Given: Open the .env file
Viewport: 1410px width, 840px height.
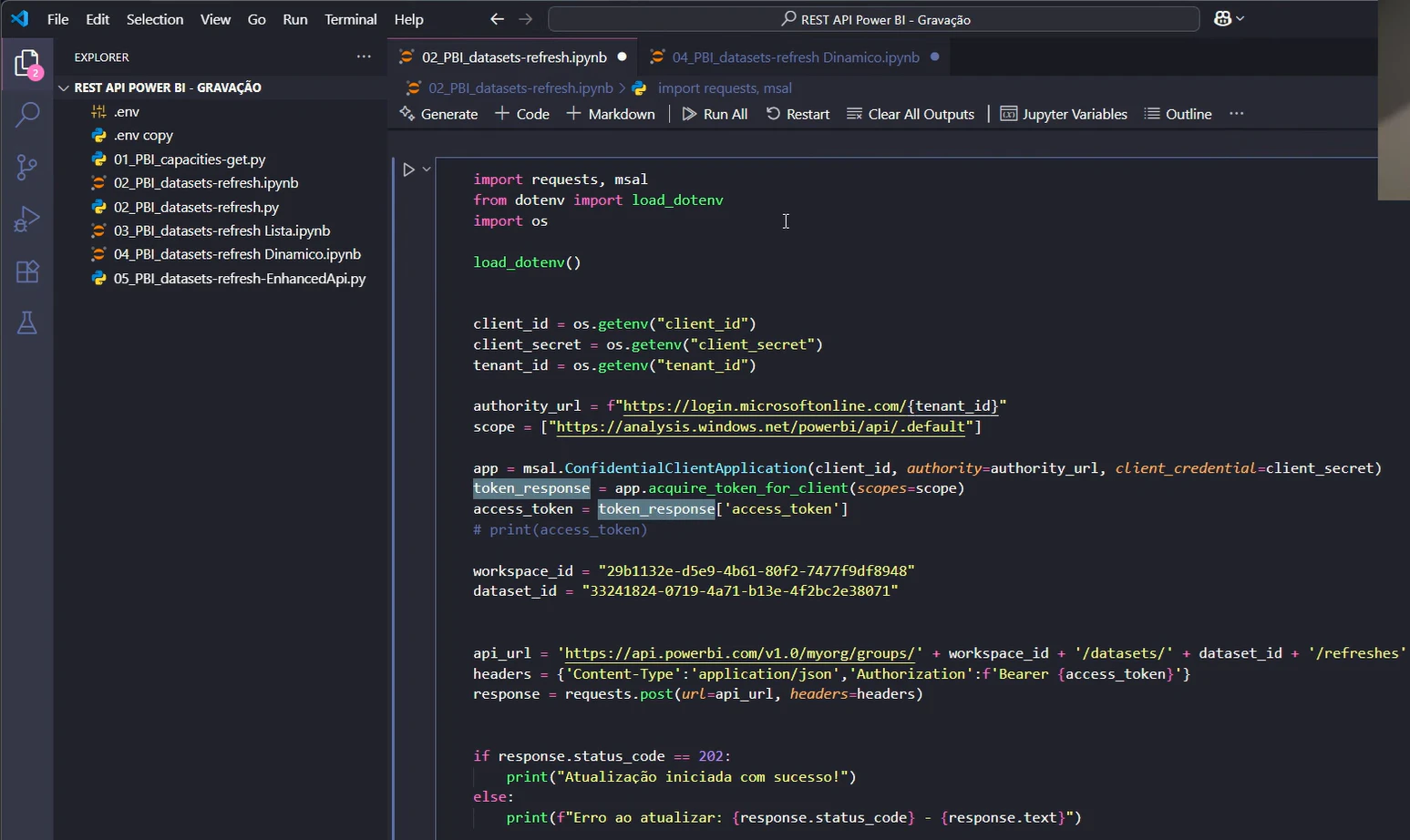Looking at the screenshot, I should point(127,111).
